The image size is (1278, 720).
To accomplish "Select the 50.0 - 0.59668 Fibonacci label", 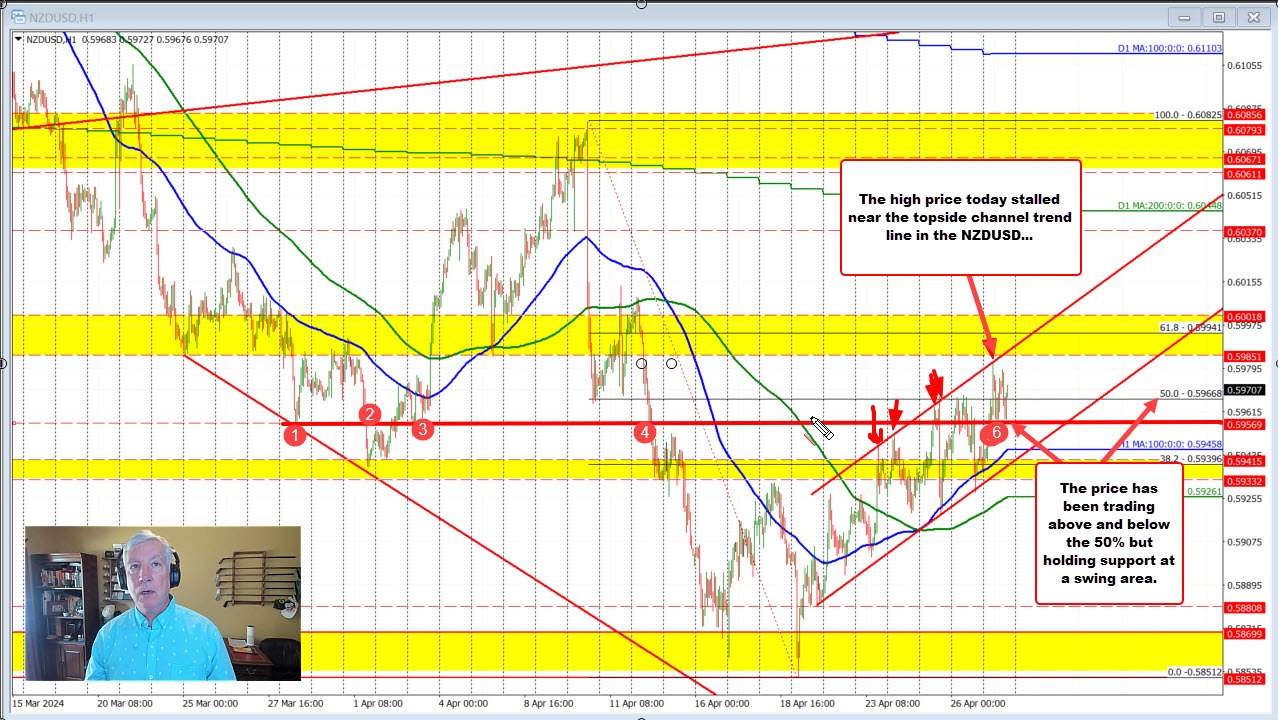I will pyautogui.click(x=1190, y=393).
